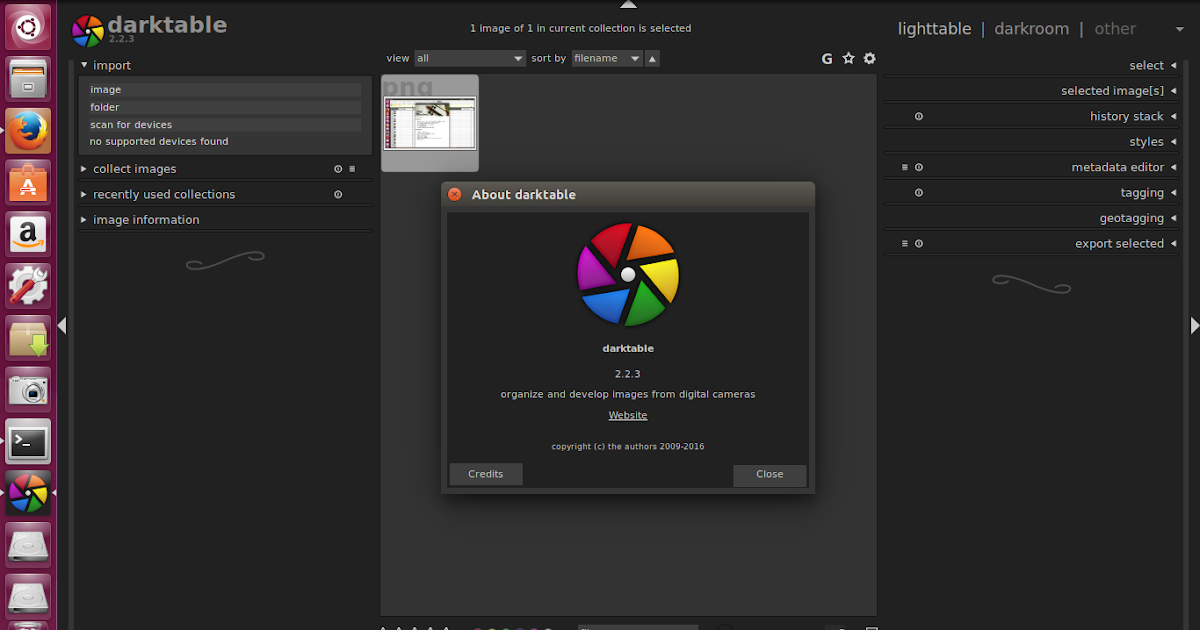Reset the tagging module

pyautogui.click(x=919, y=192)
